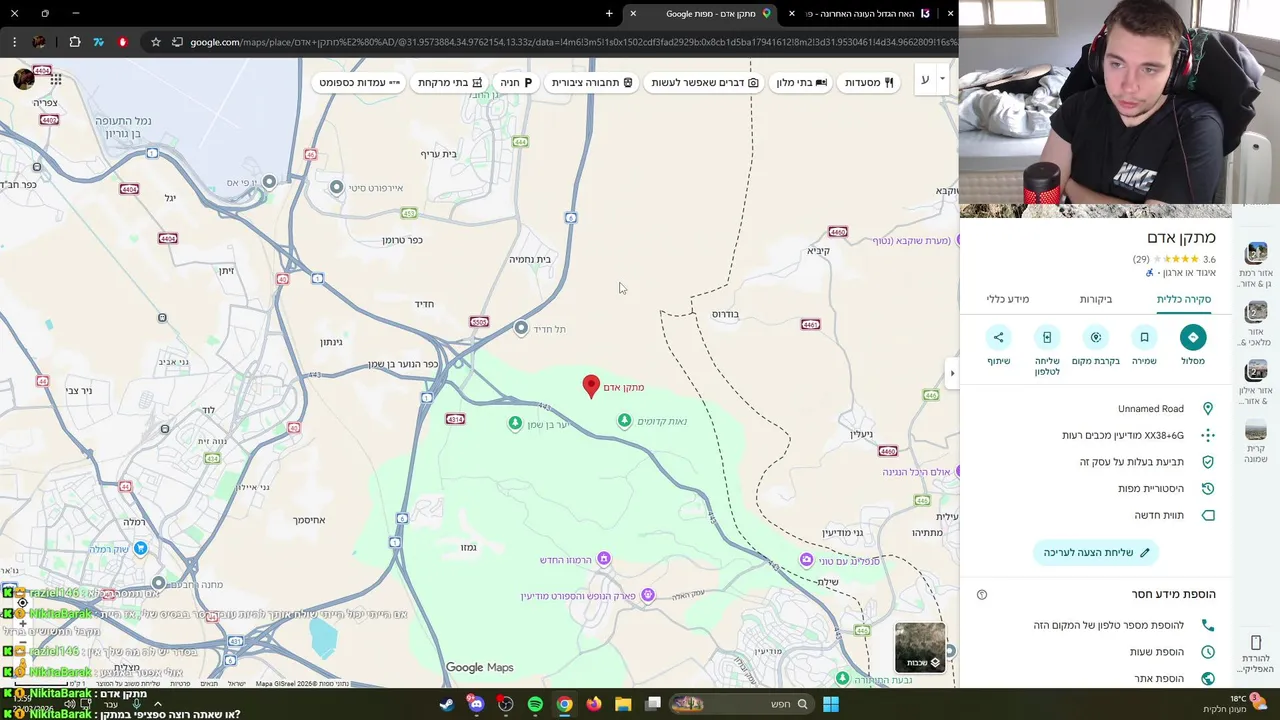Screen dimensions: 1280x720
Task: Click the Google account avatar on the map
Action: click(24, 79)
